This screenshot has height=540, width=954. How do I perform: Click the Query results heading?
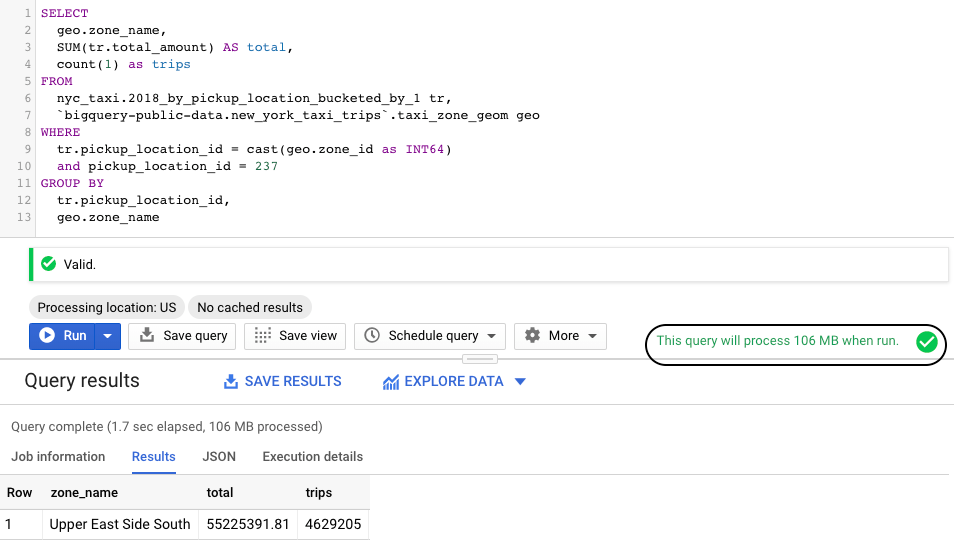click(x=82, y=381)
